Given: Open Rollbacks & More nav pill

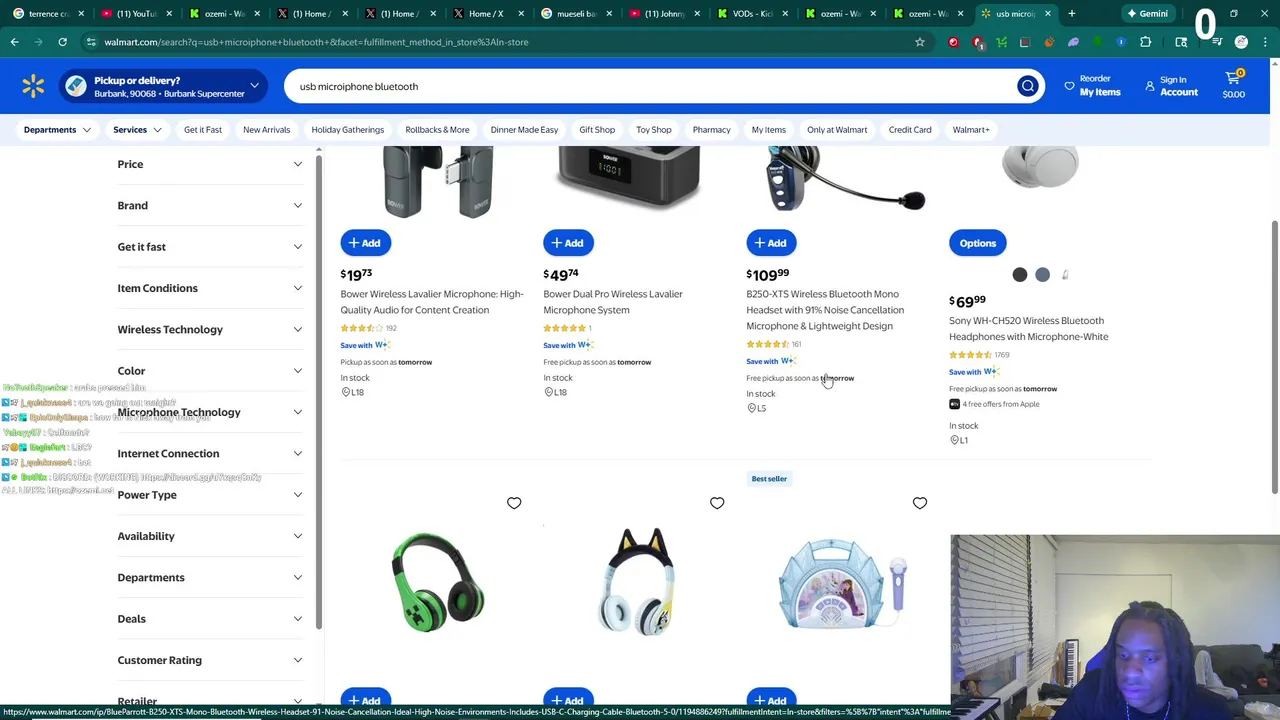Looking at the screenshot, I should pos(437,129).
